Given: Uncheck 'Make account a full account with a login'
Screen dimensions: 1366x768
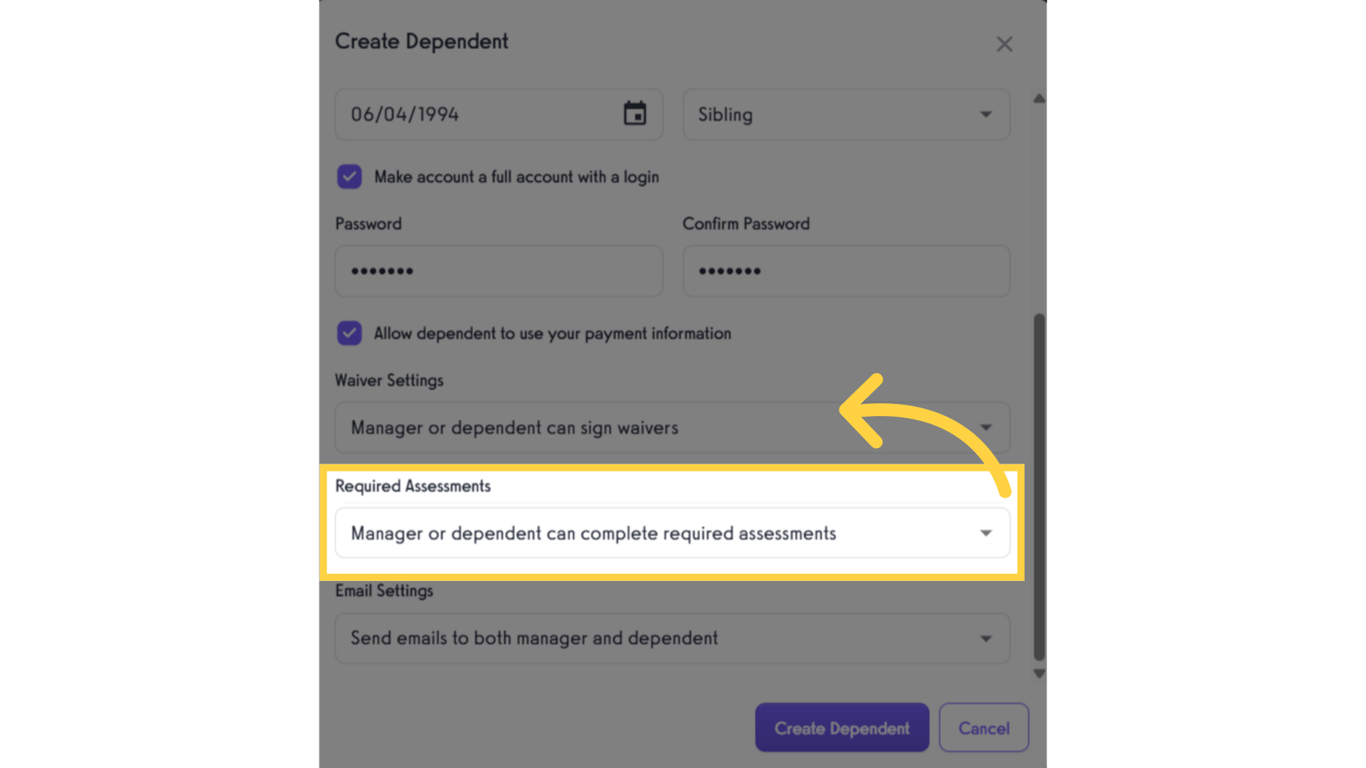Looking at the screenshot, I should [x=349, y=176].
